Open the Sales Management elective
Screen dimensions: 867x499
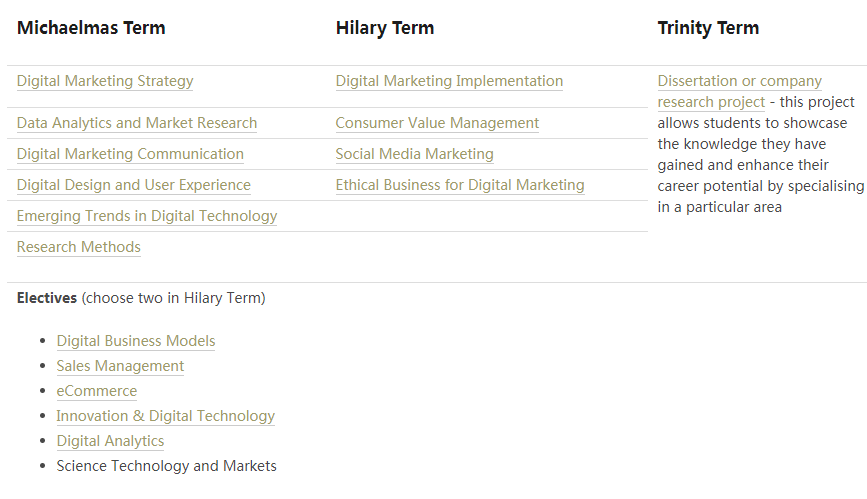click(120, 366)
